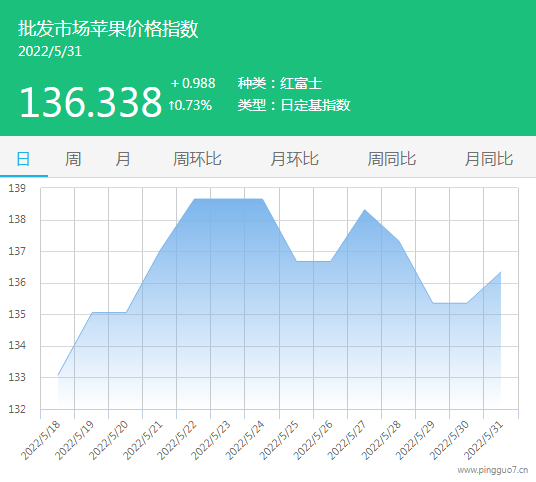Open the 周同比 tab

pyautogui.click(x=392, y=159)
